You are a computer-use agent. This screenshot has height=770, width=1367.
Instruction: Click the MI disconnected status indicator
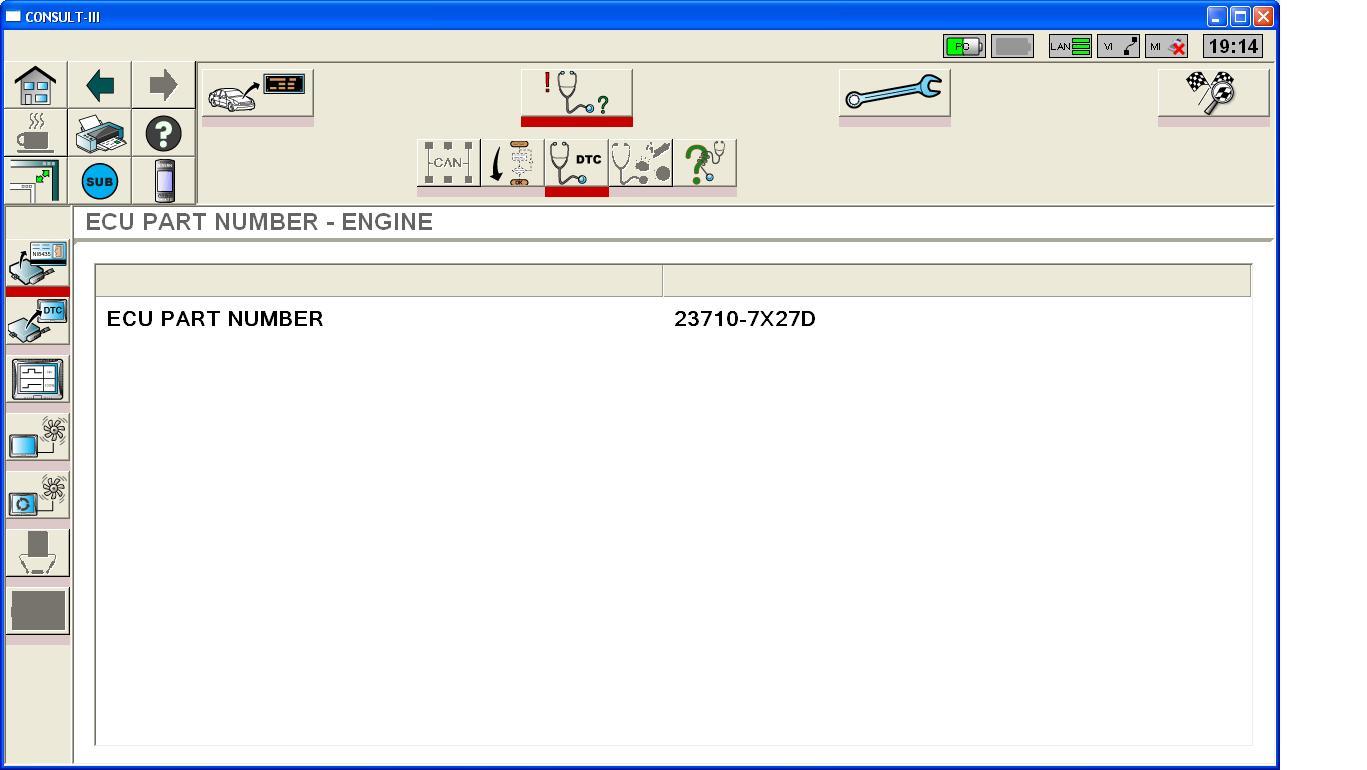1167,46
